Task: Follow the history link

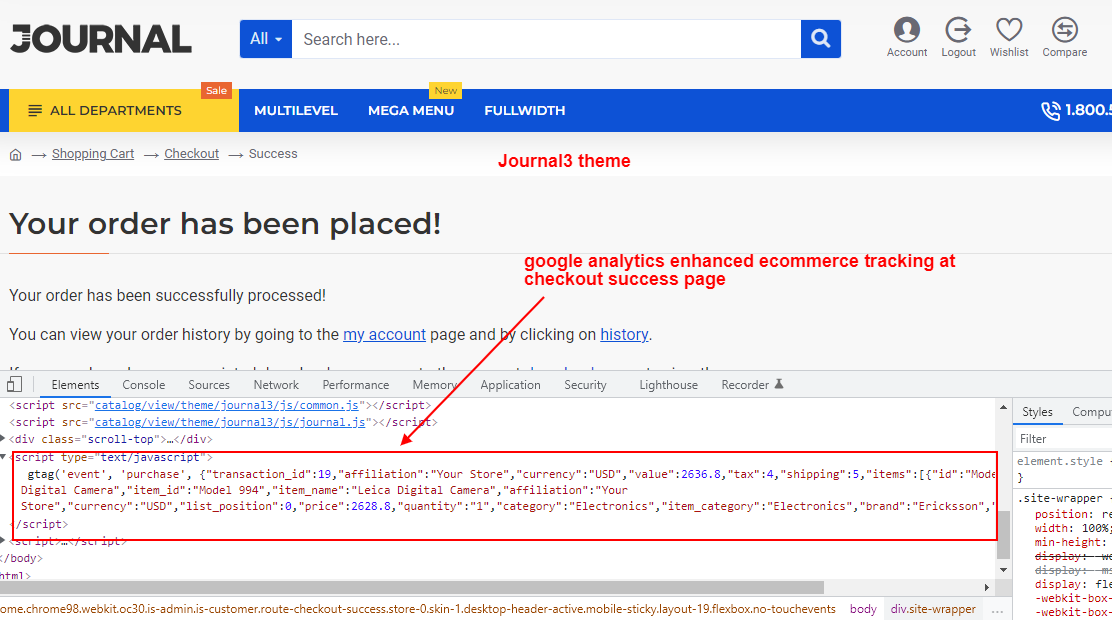Action: [624, 334]
